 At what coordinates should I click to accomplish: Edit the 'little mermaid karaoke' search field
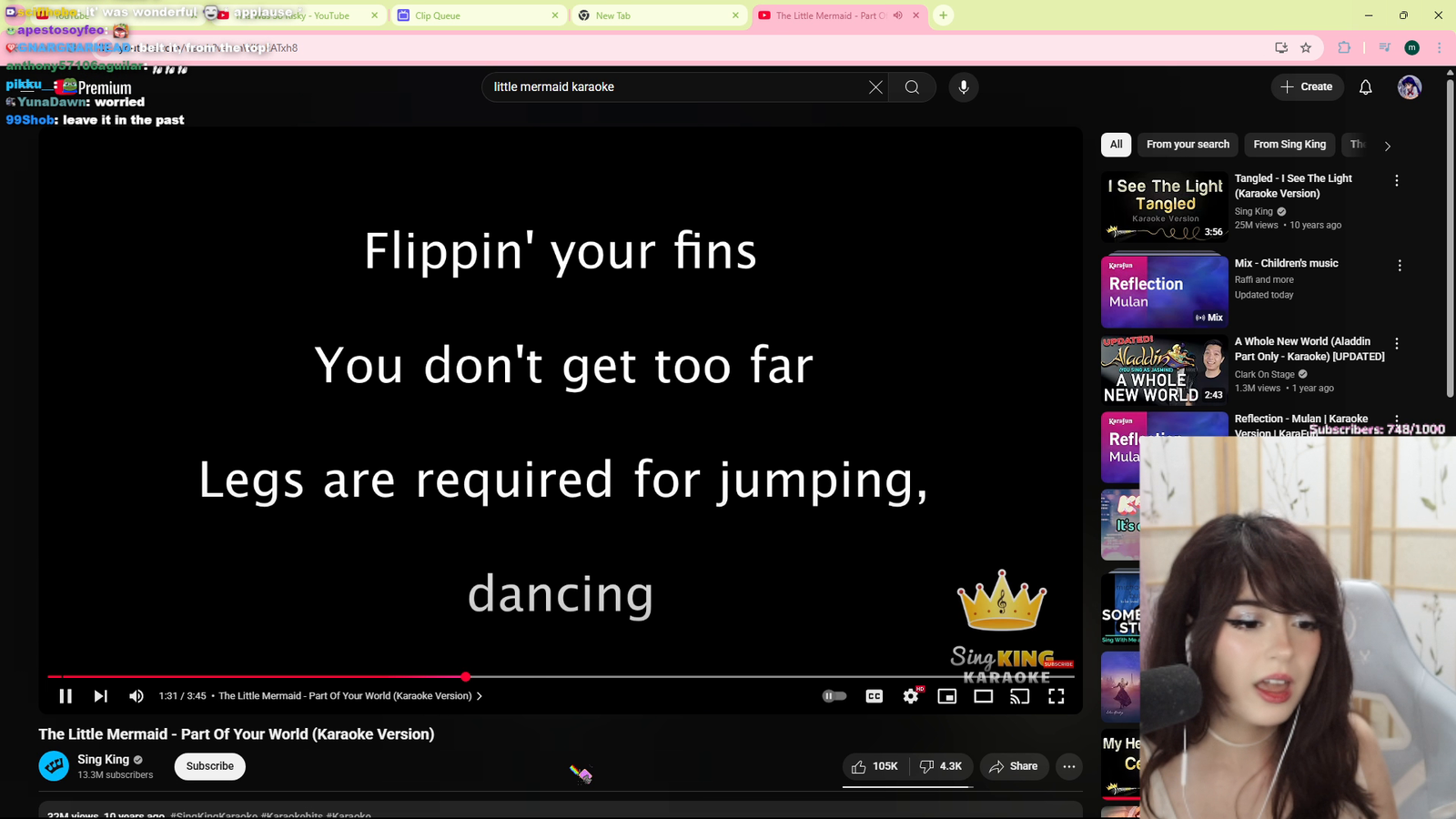[x=673, y=87]
